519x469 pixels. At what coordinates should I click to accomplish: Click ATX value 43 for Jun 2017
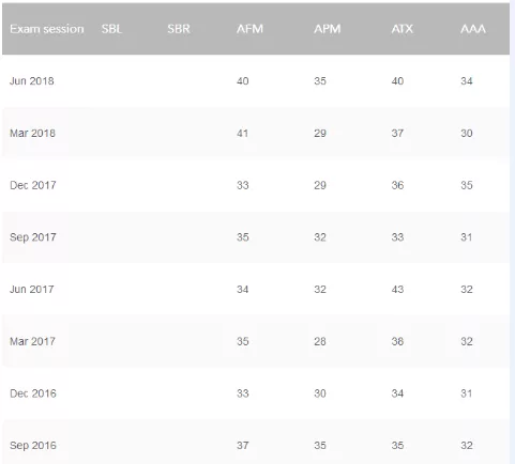(x=397, y=289)
